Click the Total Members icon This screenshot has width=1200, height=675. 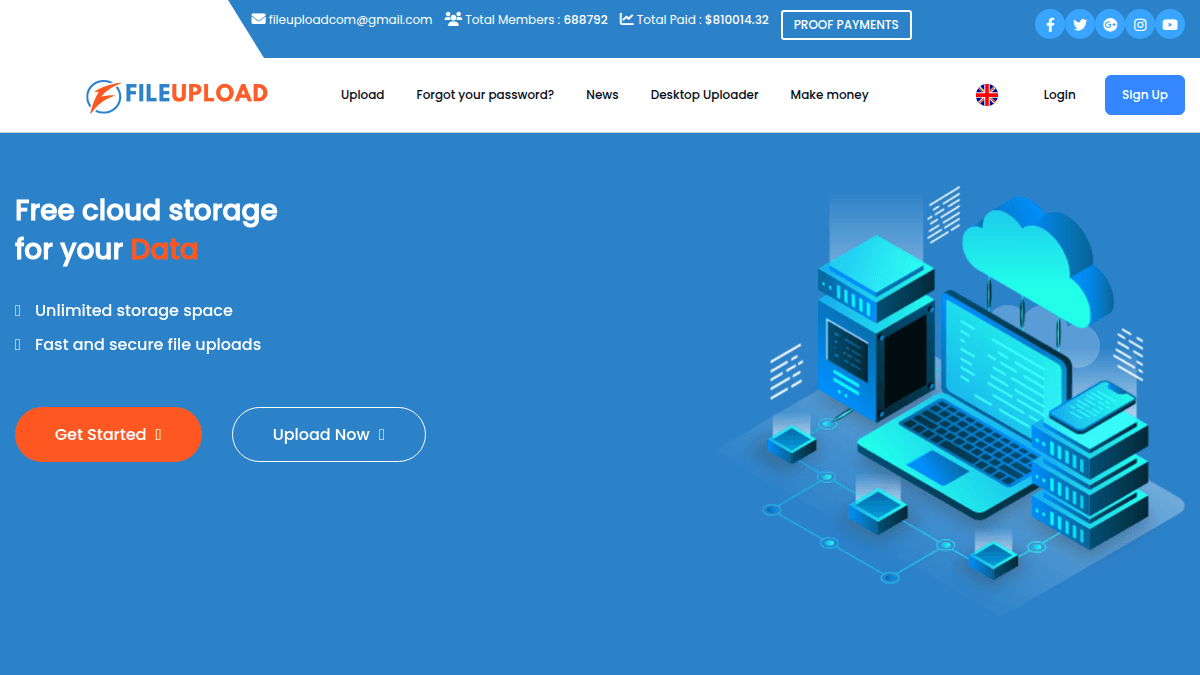[452, 18]
